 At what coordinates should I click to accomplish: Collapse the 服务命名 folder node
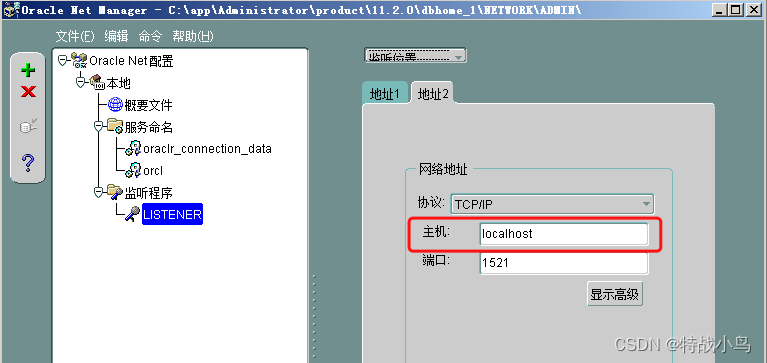(98, 127)
